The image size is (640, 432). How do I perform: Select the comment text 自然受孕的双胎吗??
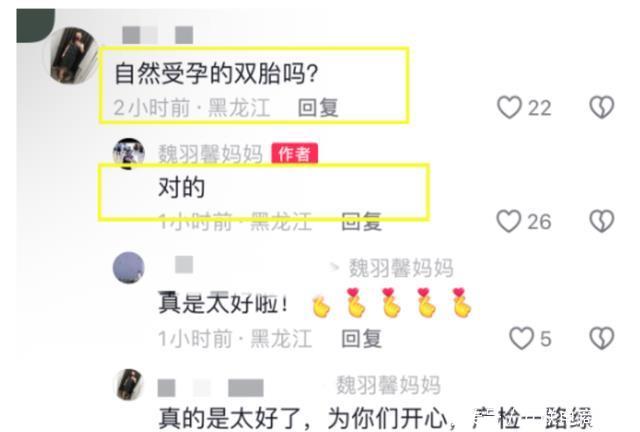pyautogui.click(x=216, y=73)
